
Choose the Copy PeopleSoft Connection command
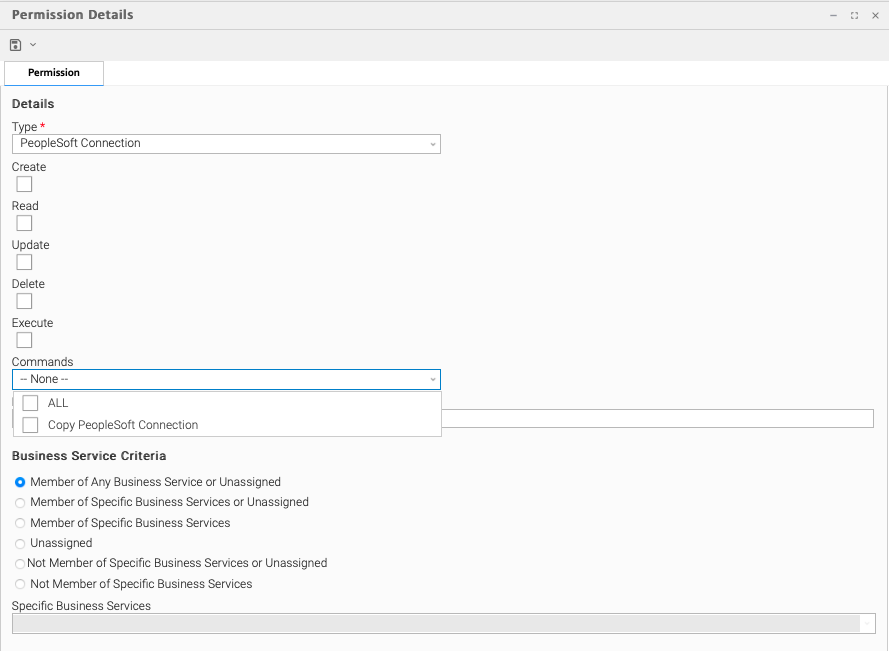[x=31, y=425]
